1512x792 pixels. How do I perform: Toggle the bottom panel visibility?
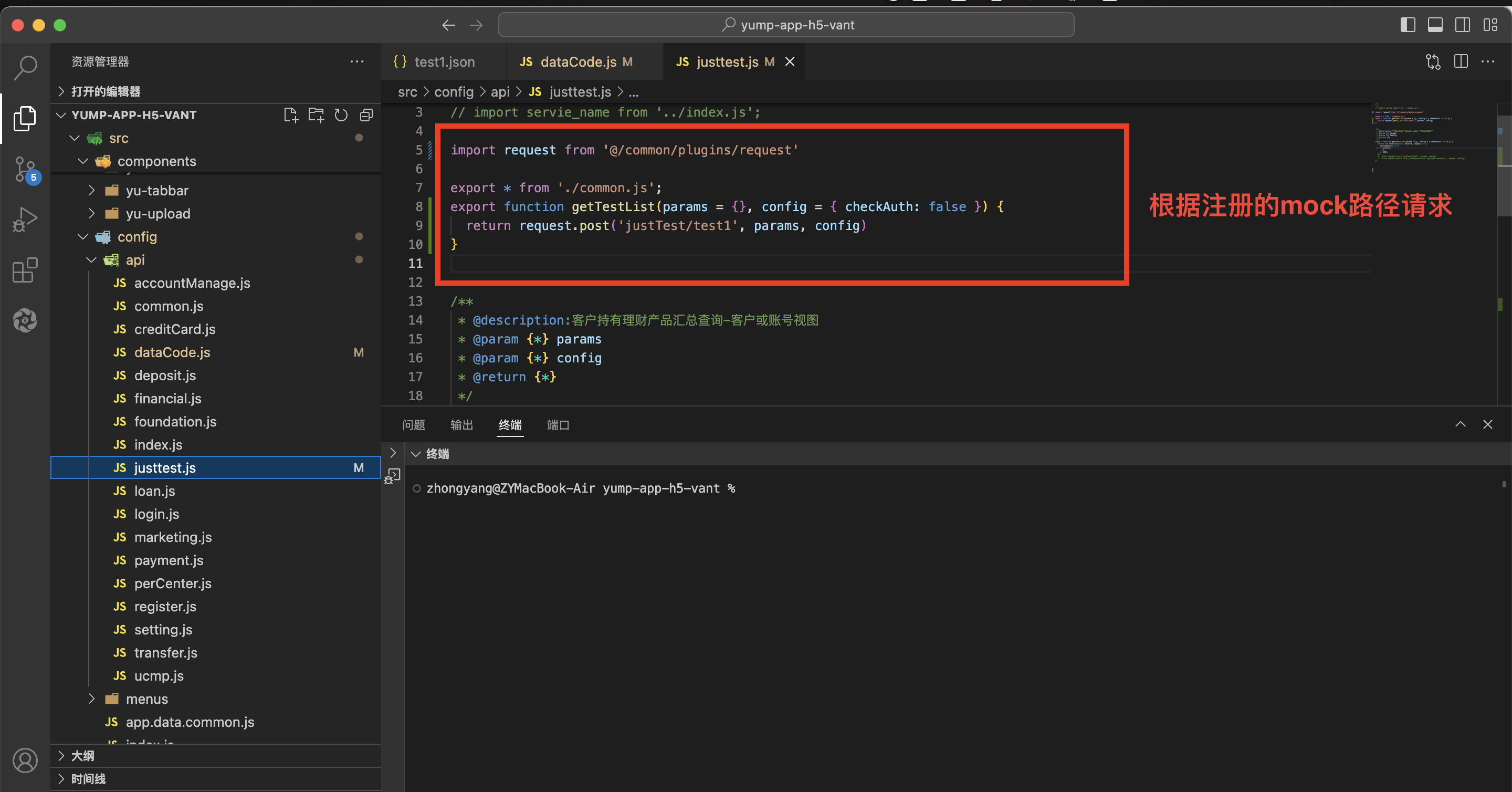[1435, 25]
